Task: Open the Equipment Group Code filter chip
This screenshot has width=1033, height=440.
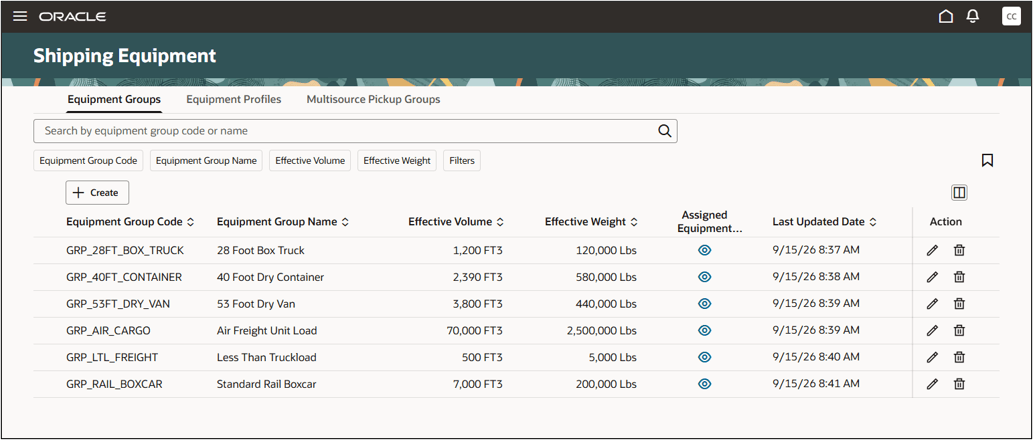Action: pyautogui.click(x=88, y=161)
